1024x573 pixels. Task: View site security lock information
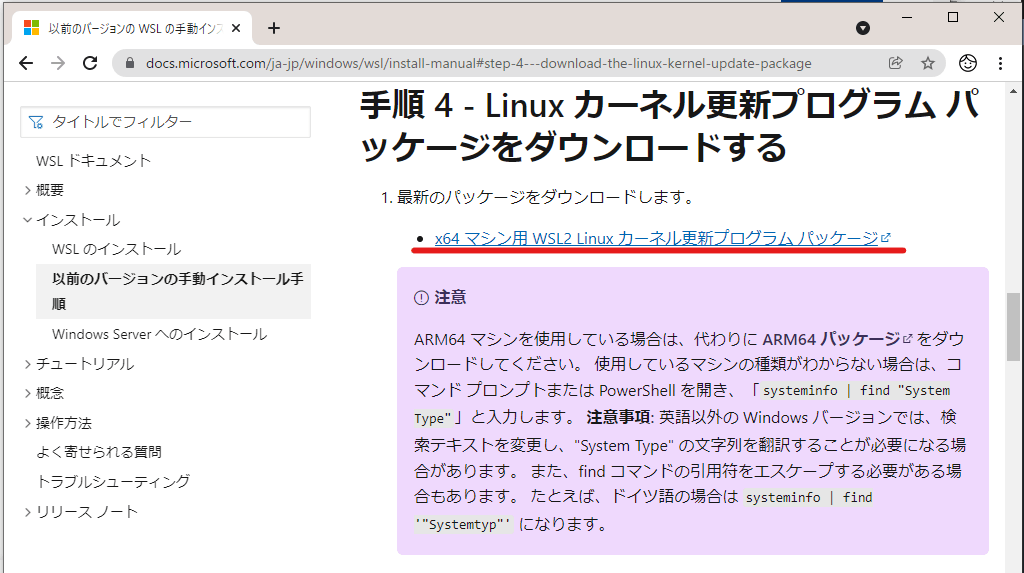[130, 63]
